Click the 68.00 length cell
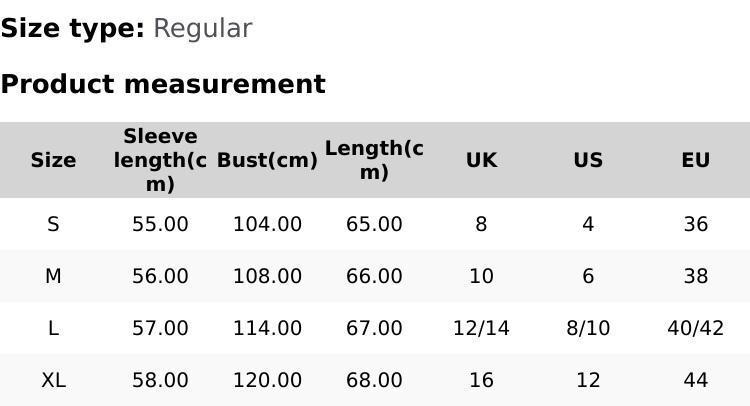This screenshot has height=406, width=750. (374, 380)
